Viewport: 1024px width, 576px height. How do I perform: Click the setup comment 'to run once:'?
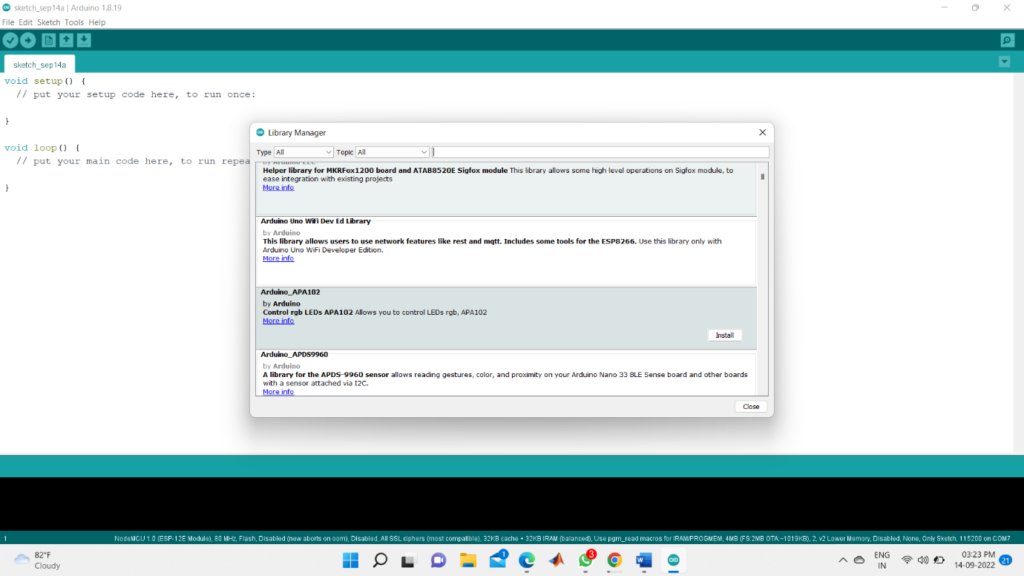tap(221, 95)
